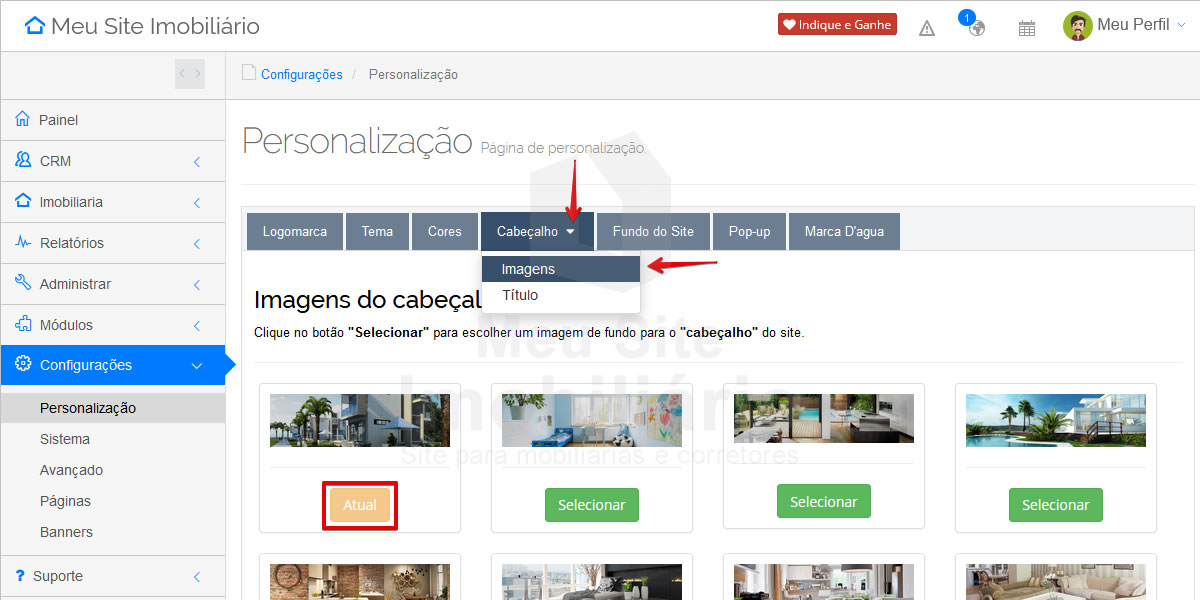Click the Suporte question mark icon

[20, 576]
